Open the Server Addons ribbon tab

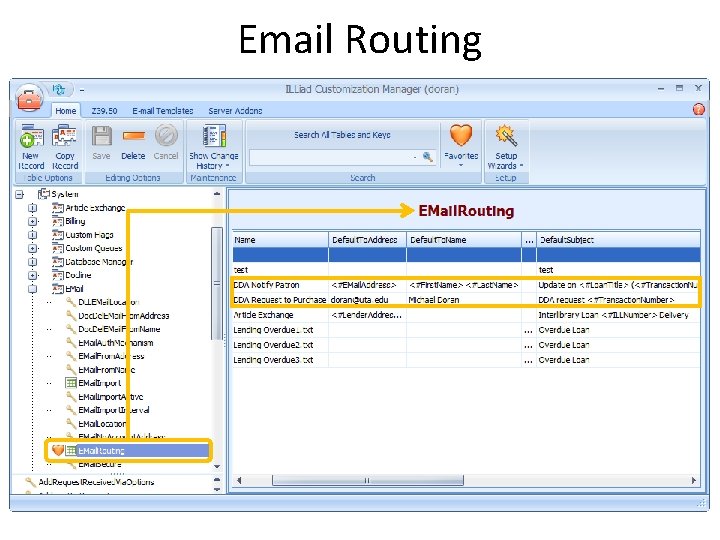point(235,111)
